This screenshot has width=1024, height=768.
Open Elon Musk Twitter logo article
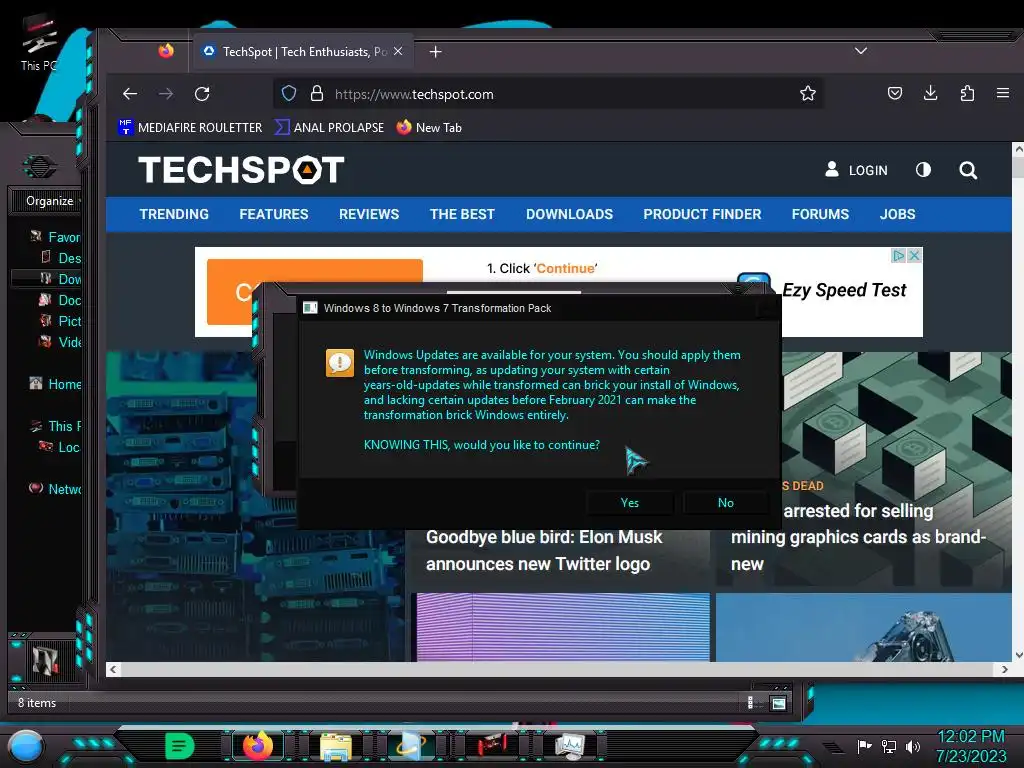pyautogui.click(x=544, y=550)
